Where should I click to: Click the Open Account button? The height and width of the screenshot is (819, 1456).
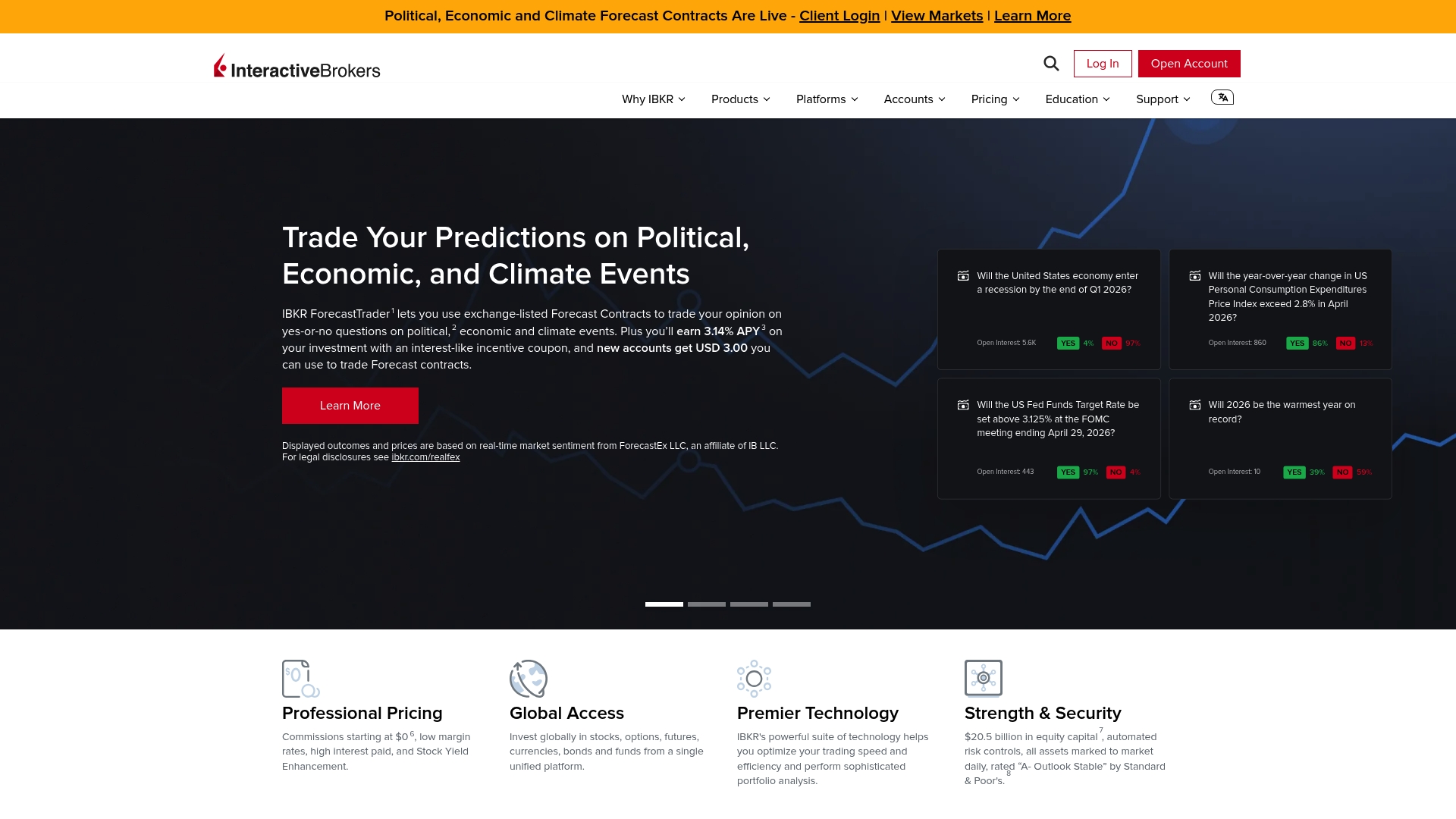(1188, 64)
